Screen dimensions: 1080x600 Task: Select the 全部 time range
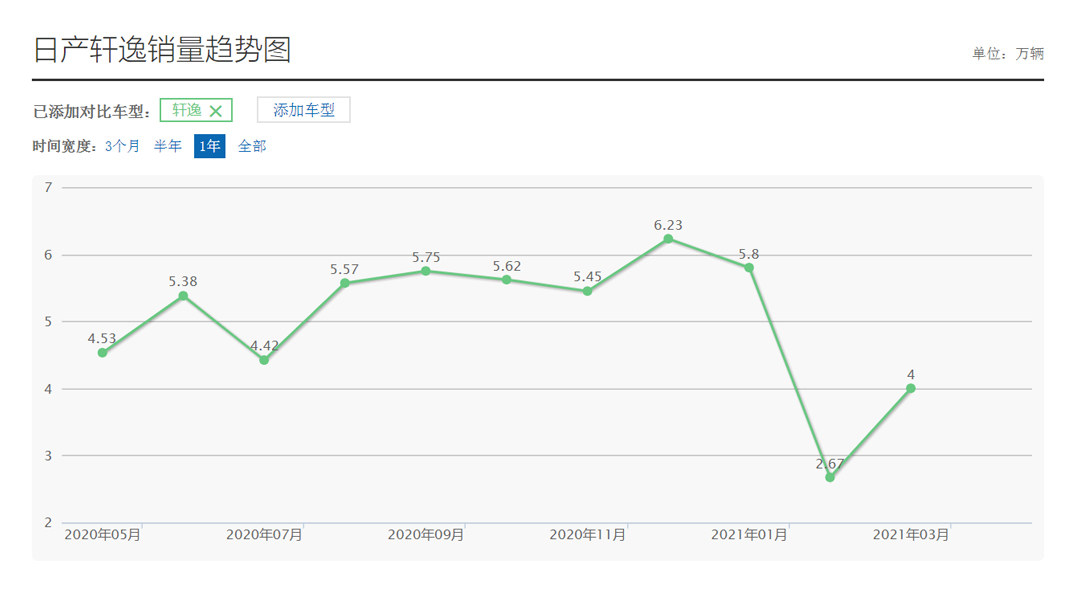(252, 146)
